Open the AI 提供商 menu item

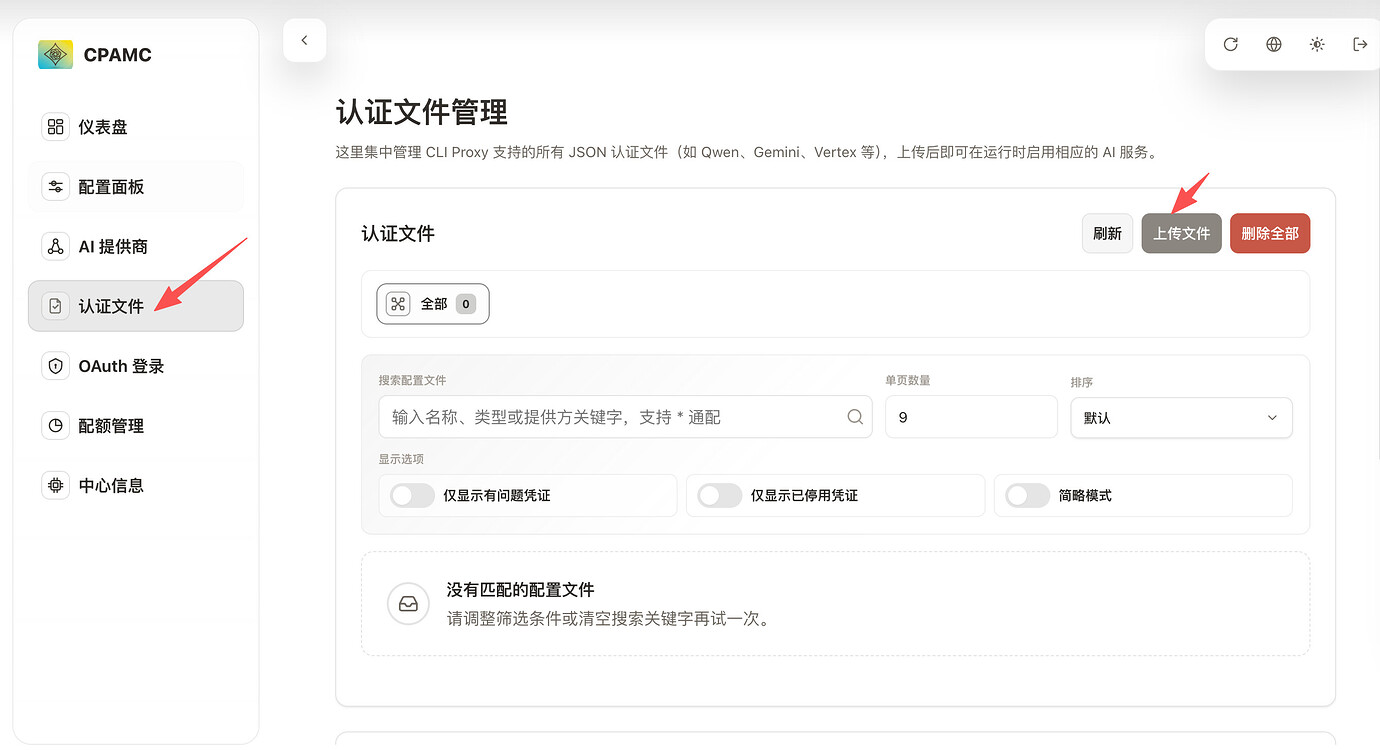pyautogui.click(x=136, y=246)
